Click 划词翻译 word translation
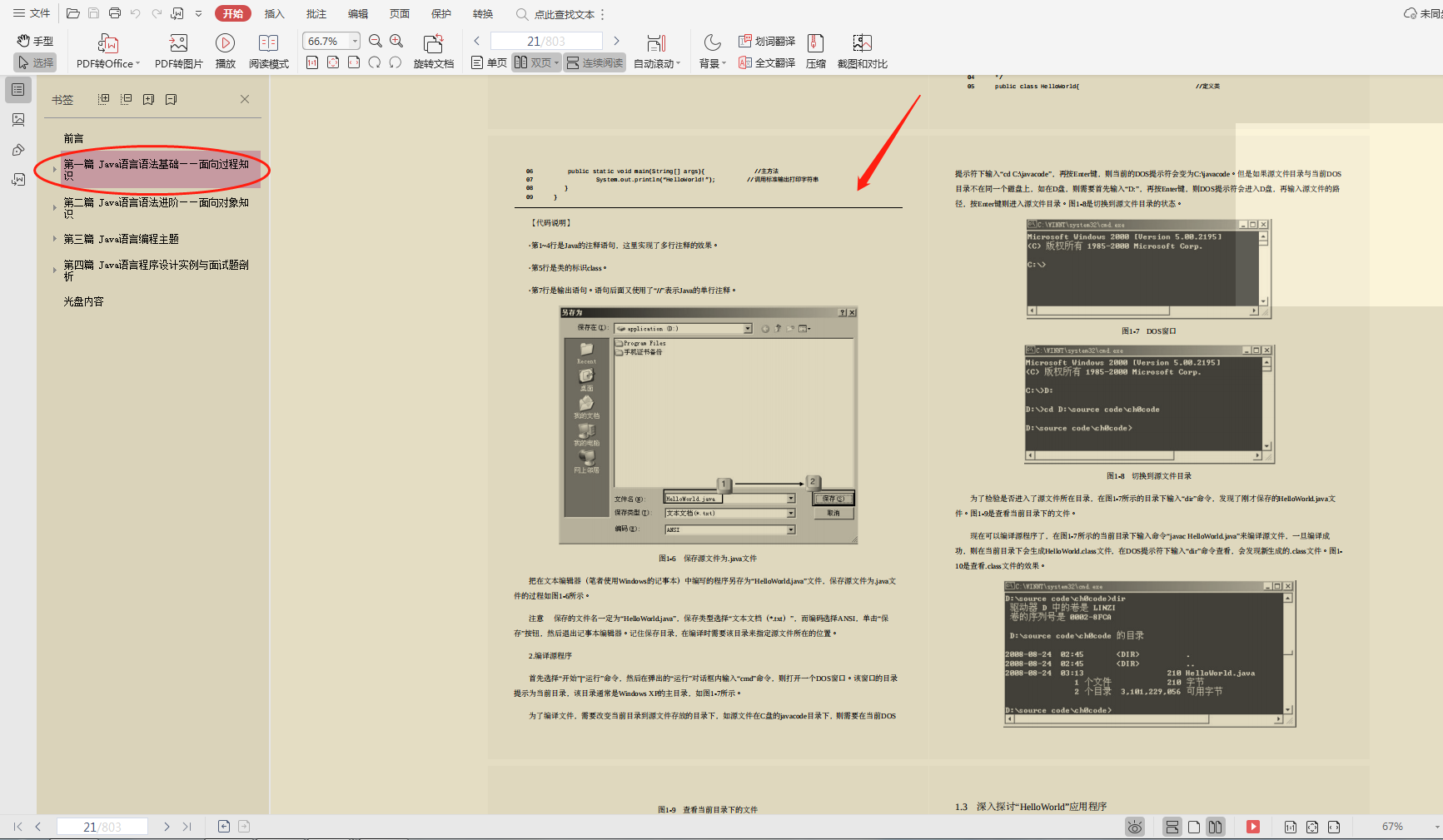The image size is (1443, 840). [x=767, y=41]
